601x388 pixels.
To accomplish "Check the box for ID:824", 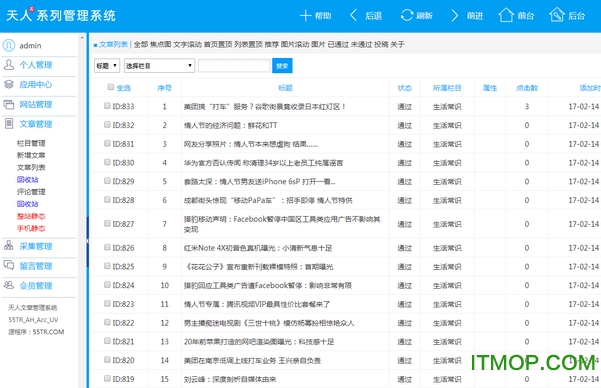I will click(x=107, y=284).
